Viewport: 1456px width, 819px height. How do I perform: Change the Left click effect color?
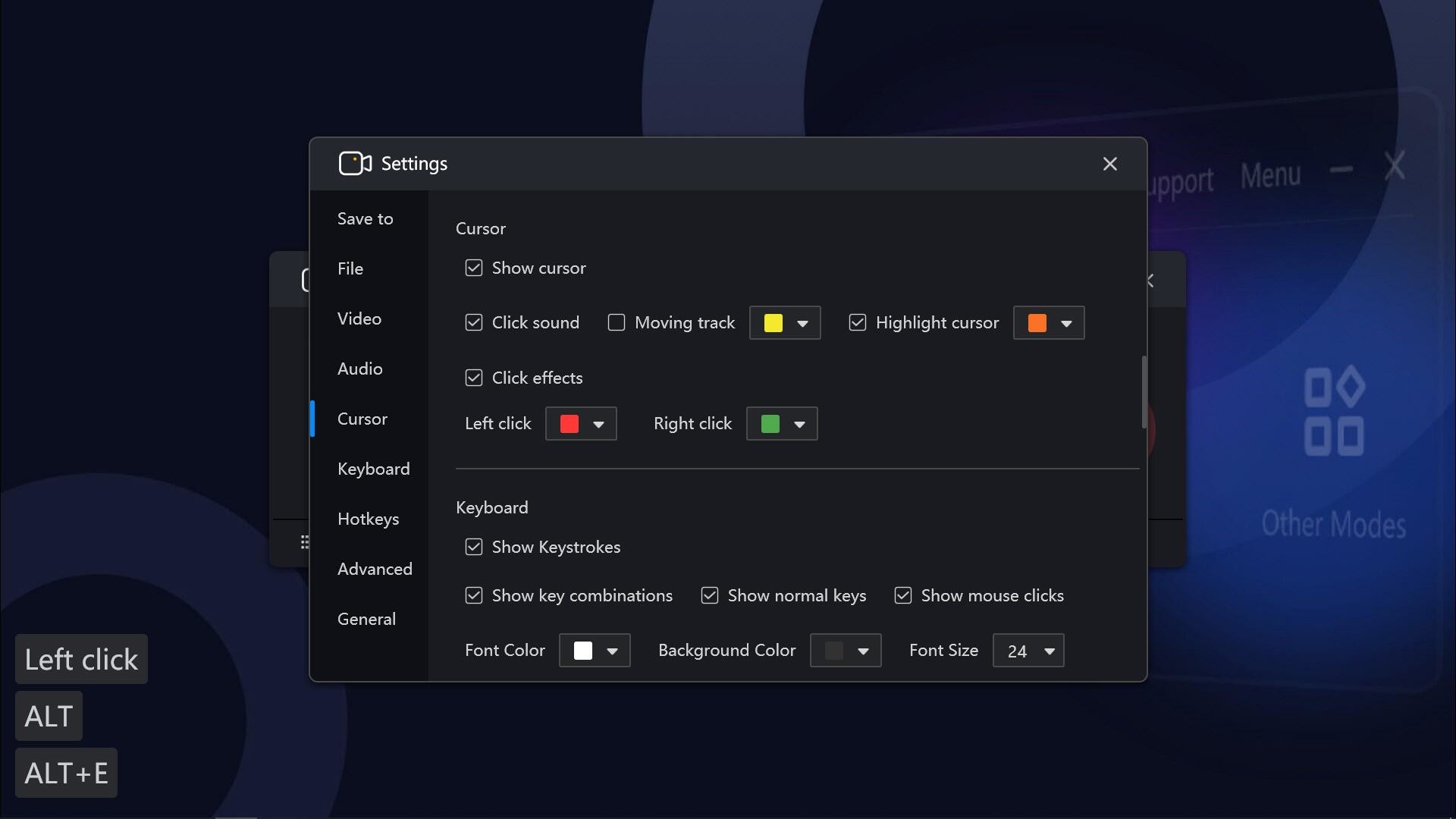581,423
